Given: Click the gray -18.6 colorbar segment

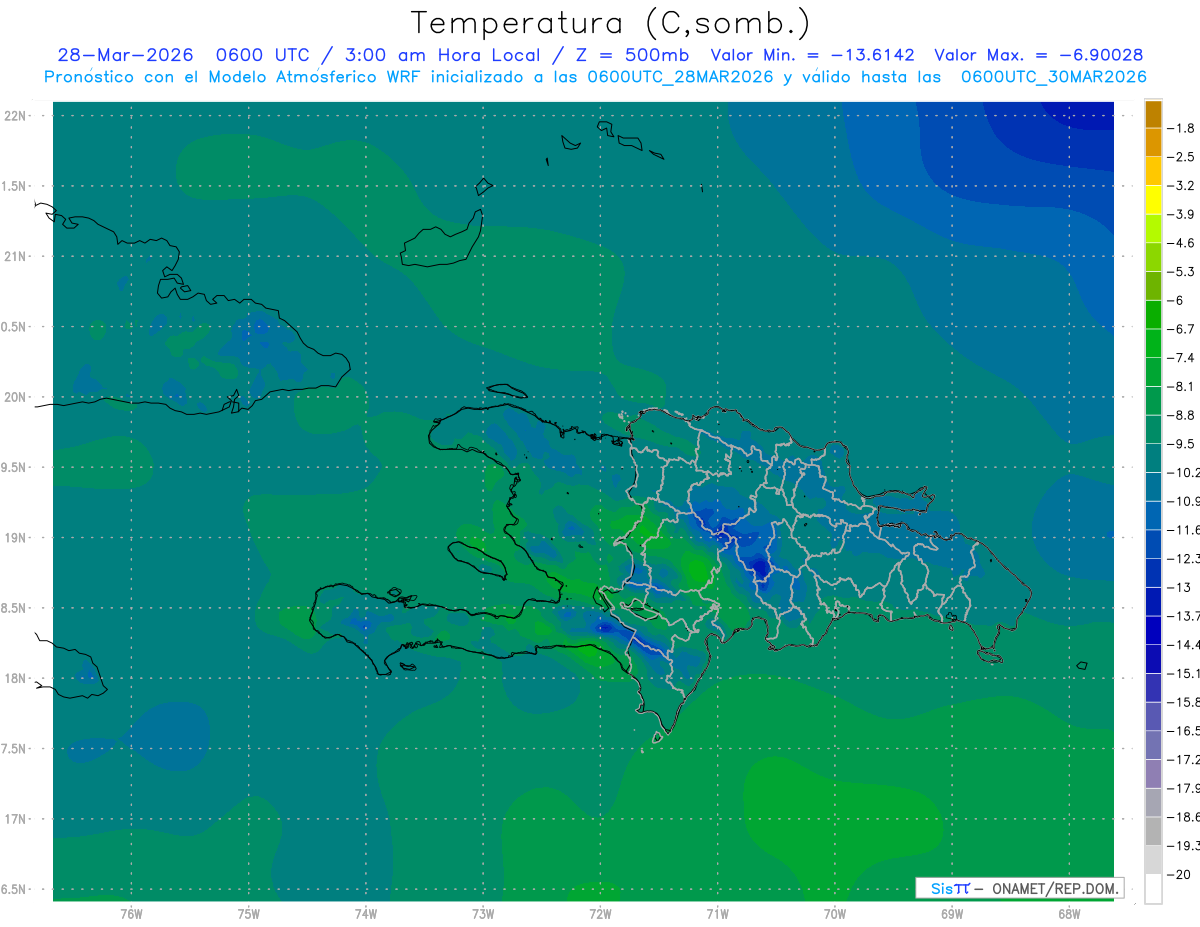Looking at the screenshot, I should (1153, 803).
